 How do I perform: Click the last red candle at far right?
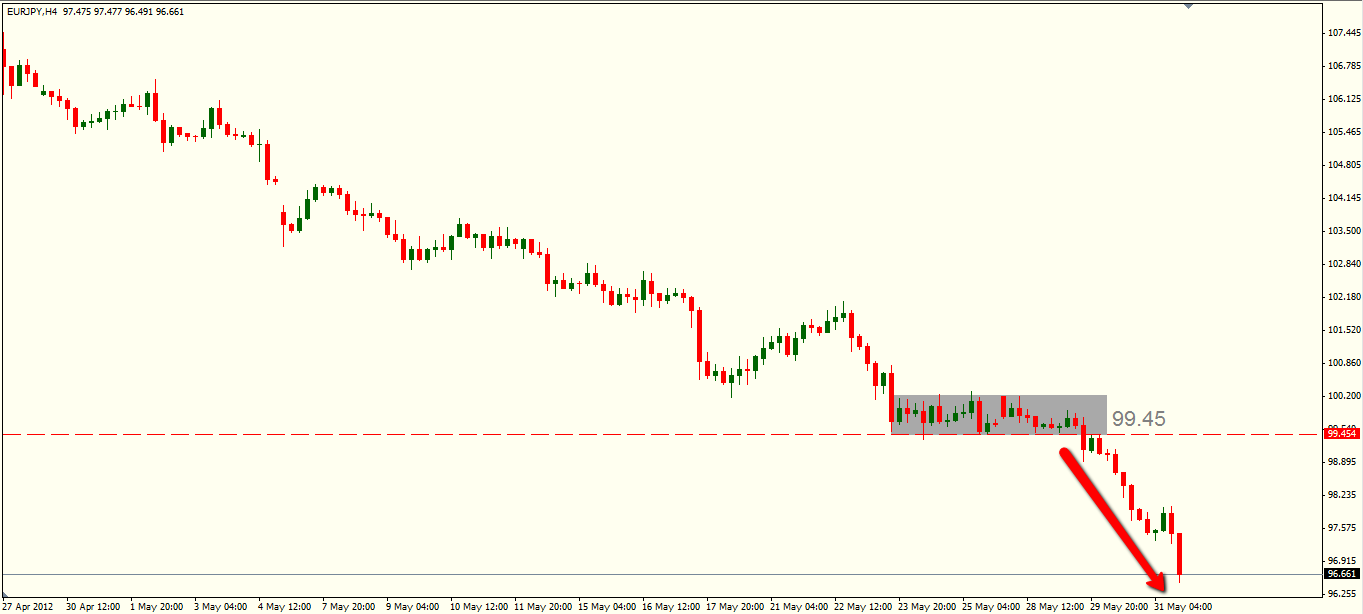tap(1180, 555)
